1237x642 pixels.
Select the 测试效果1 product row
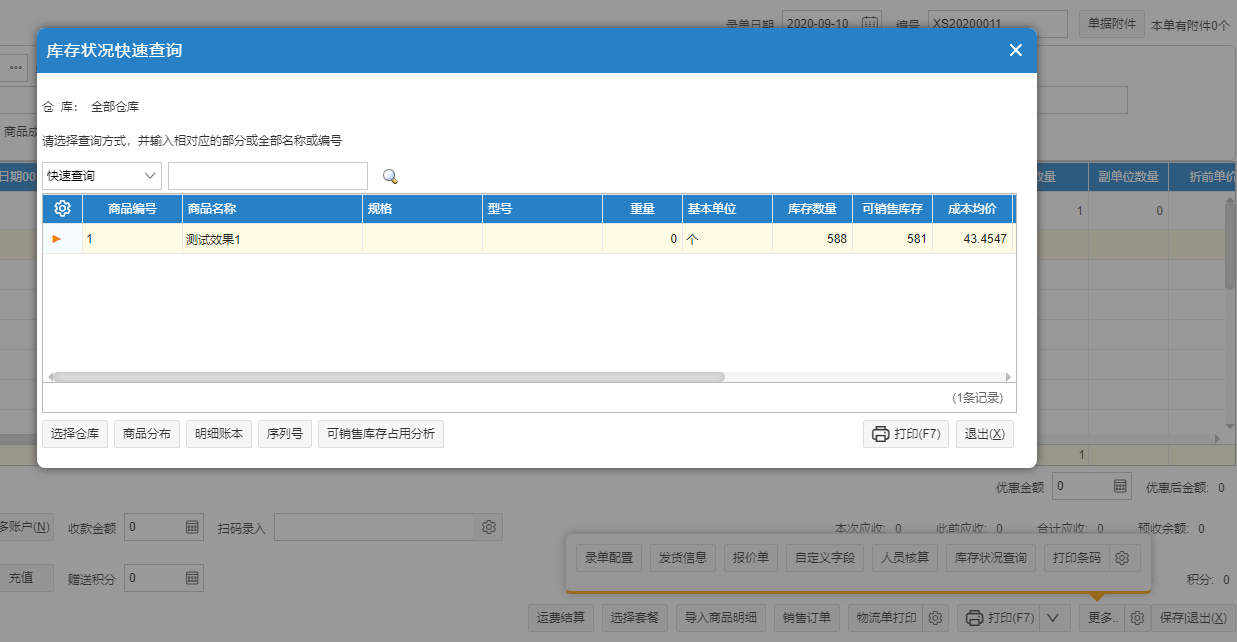pos(529,239)
